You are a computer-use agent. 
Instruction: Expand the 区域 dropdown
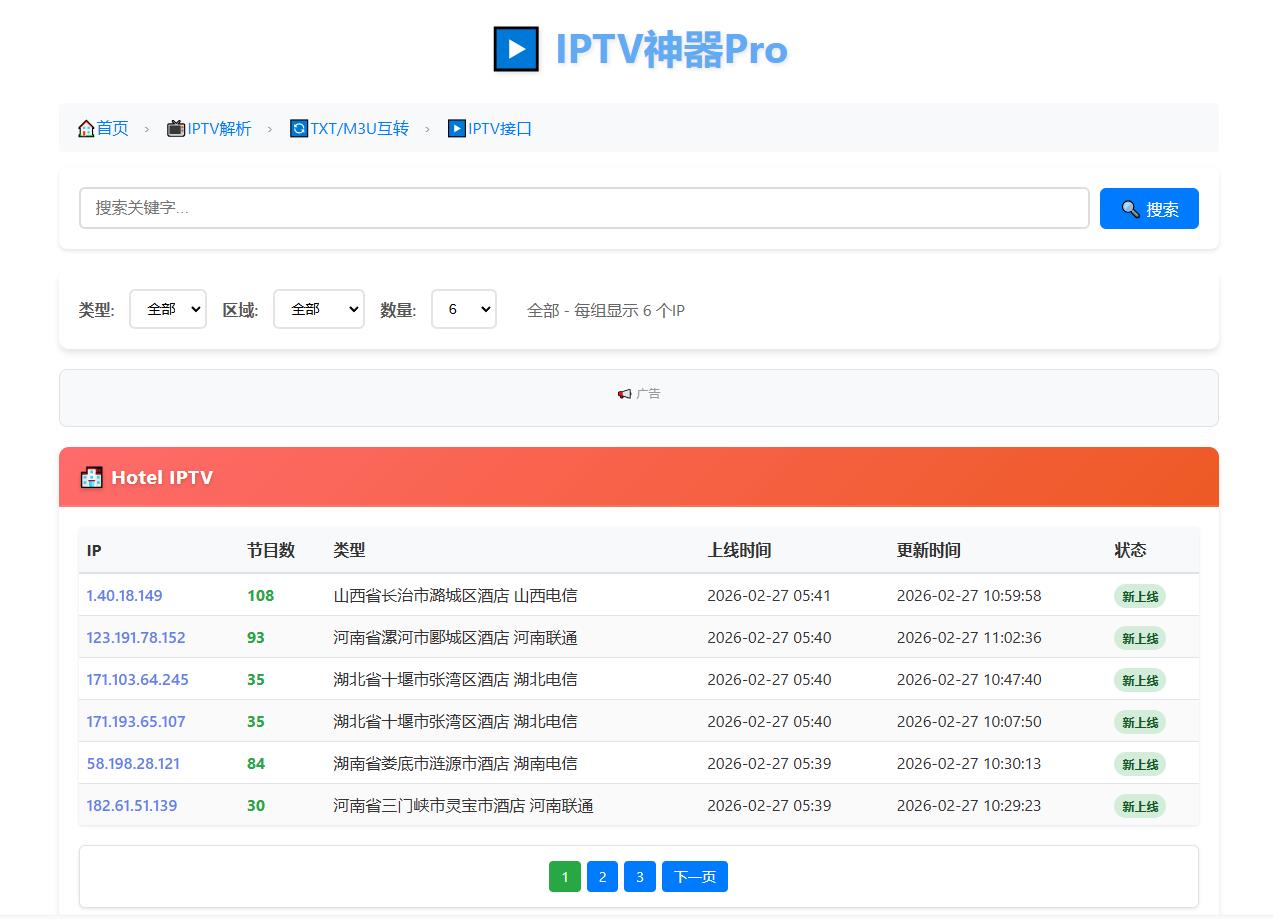pos(318,310)
